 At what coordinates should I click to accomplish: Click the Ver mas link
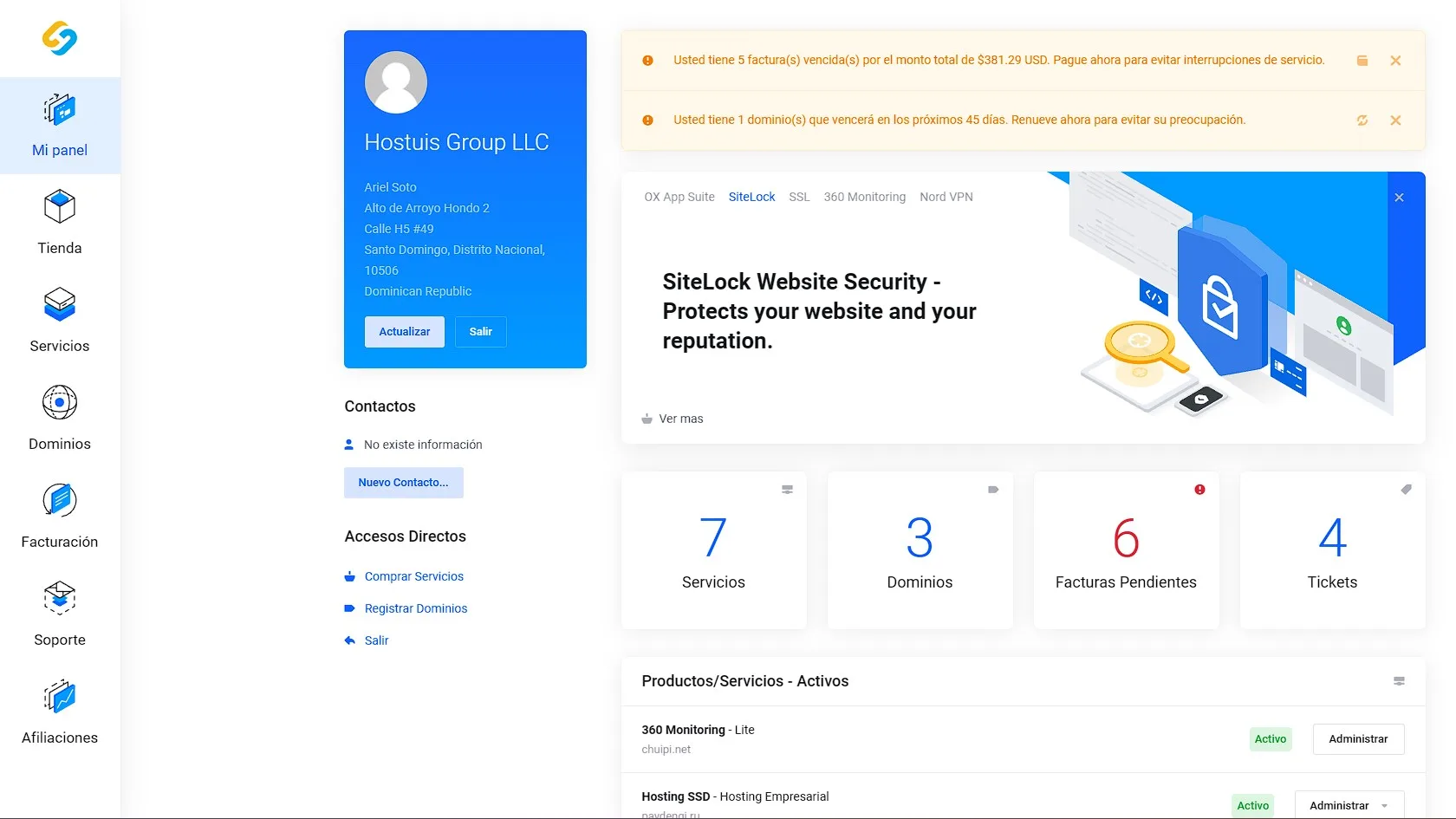681,419
